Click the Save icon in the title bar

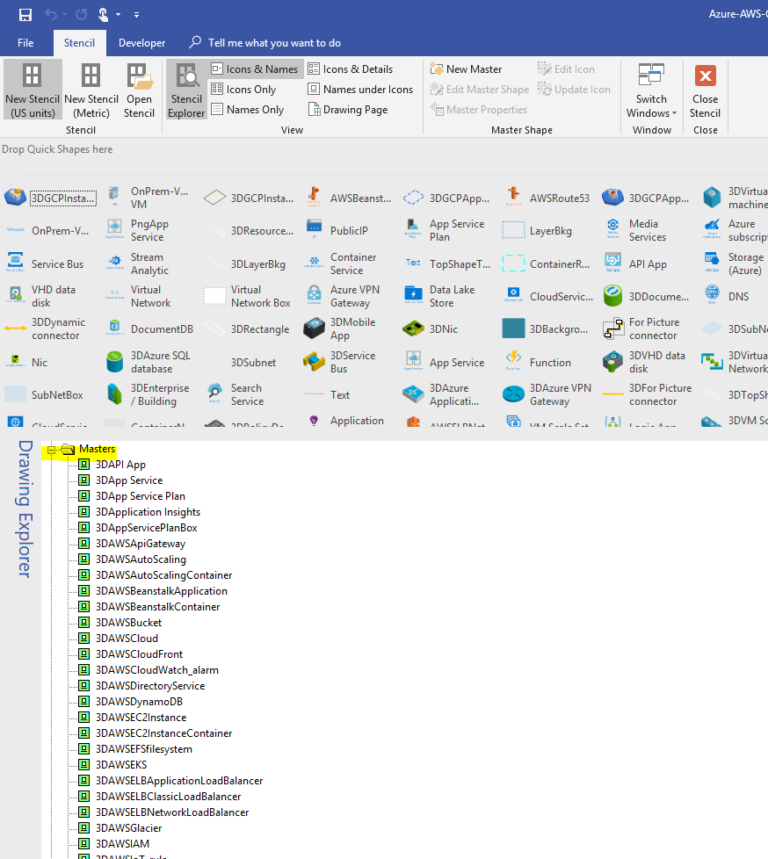(25, 15)
